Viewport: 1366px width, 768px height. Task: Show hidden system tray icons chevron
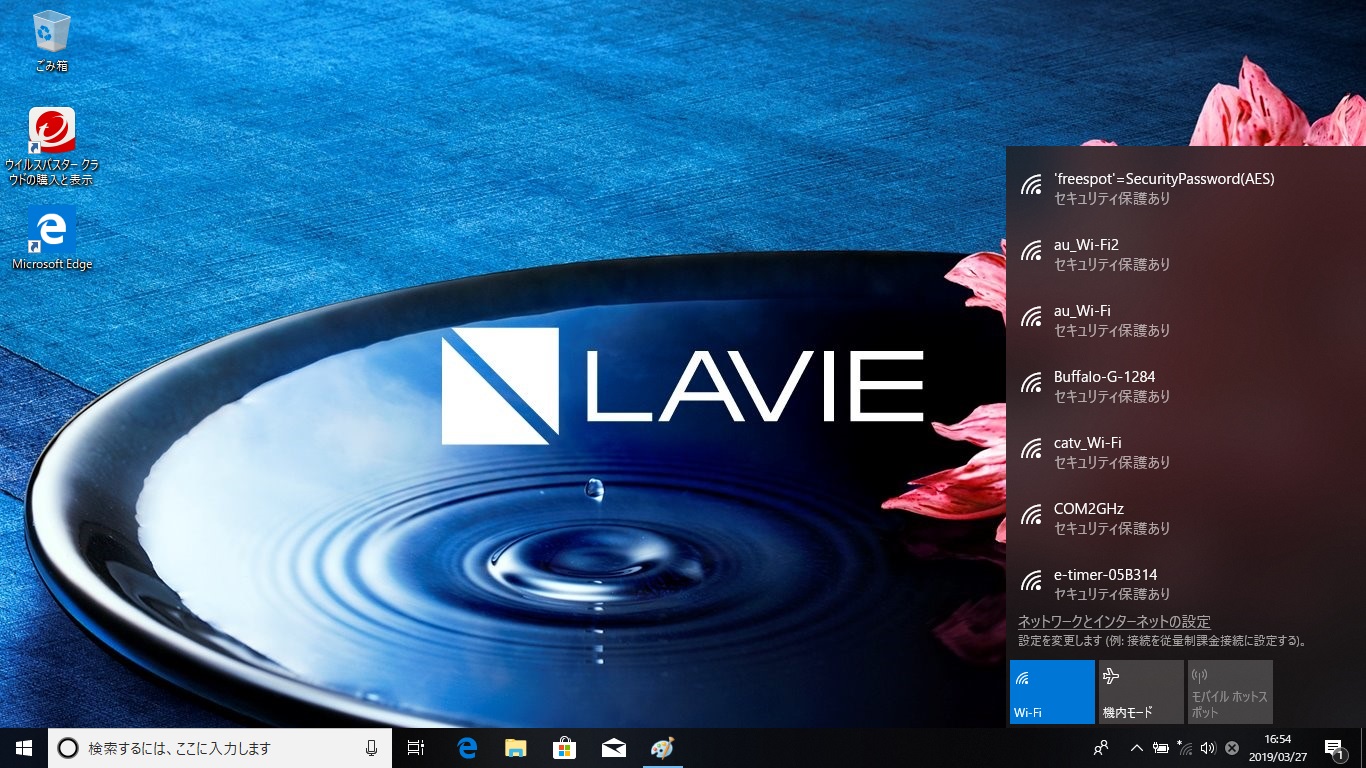(1136, 747)
